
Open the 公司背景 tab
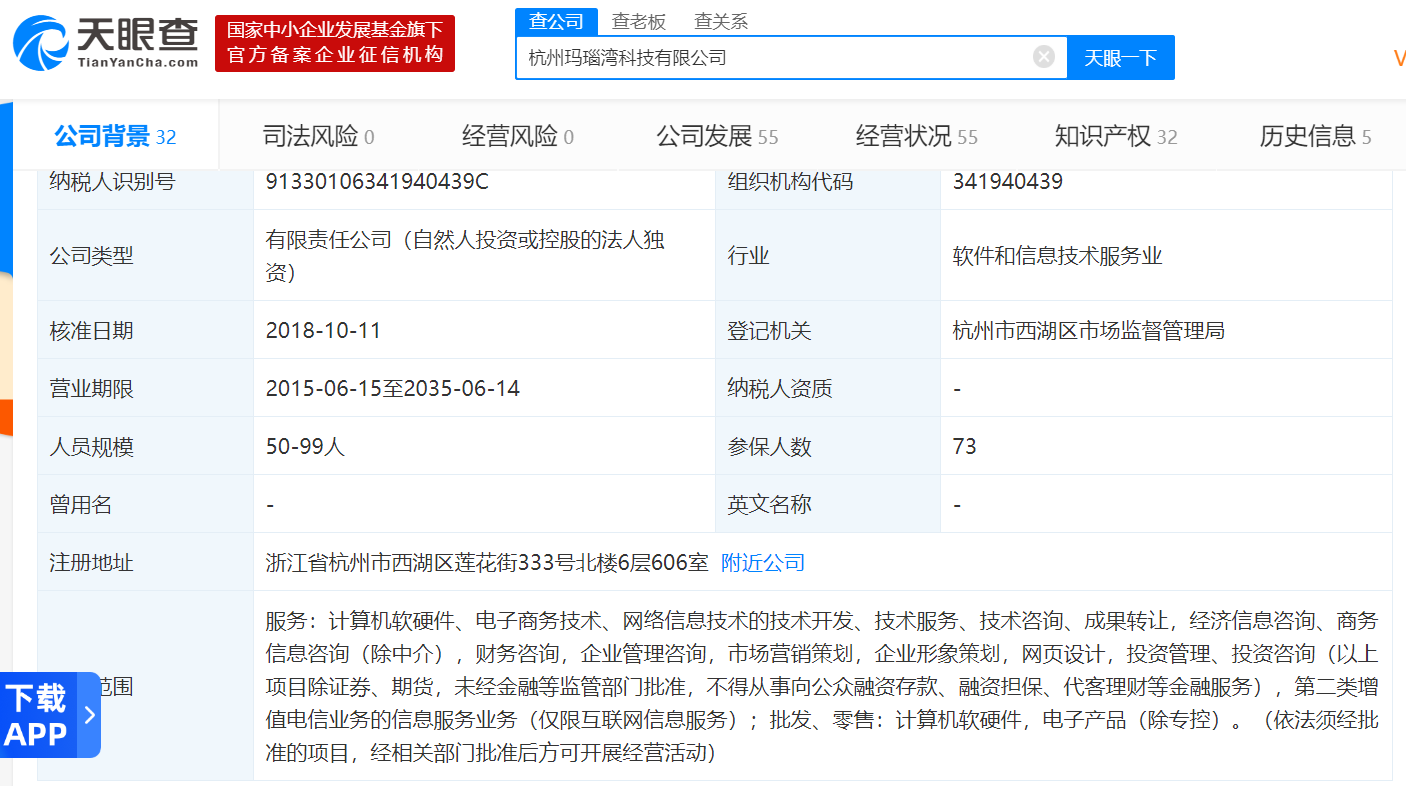[x=115, y=137]
